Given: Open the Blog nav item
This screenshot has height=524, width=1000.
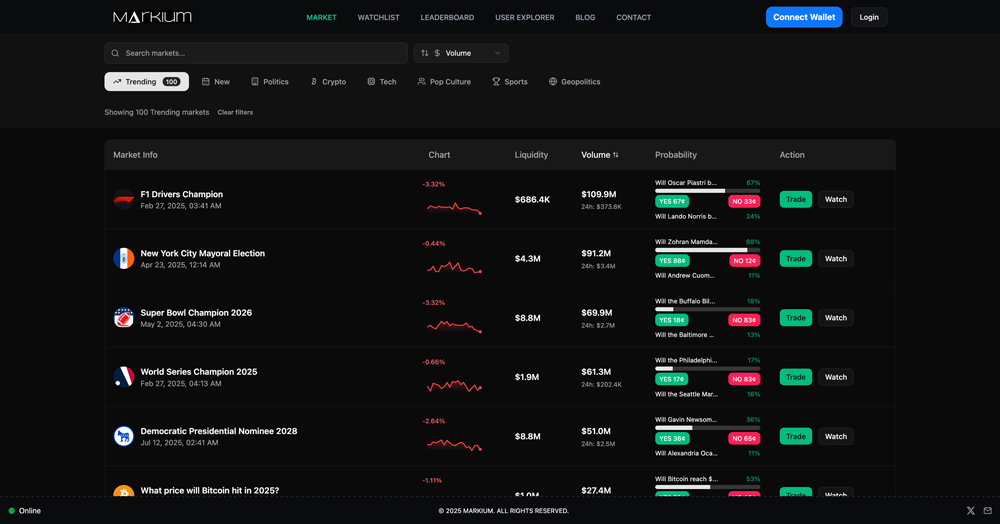Looking at the screenshot, I should (x=585, y=17).
